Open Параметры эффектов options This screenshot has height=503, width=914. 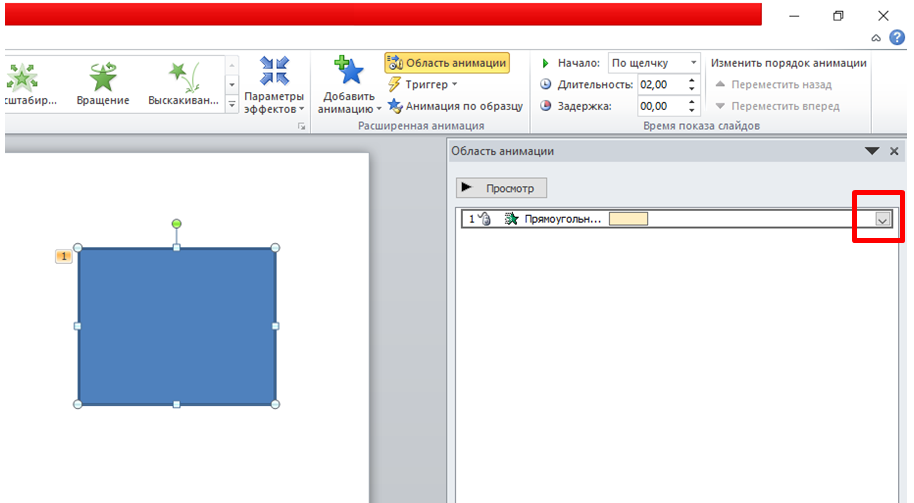click(x=274, y=85)
